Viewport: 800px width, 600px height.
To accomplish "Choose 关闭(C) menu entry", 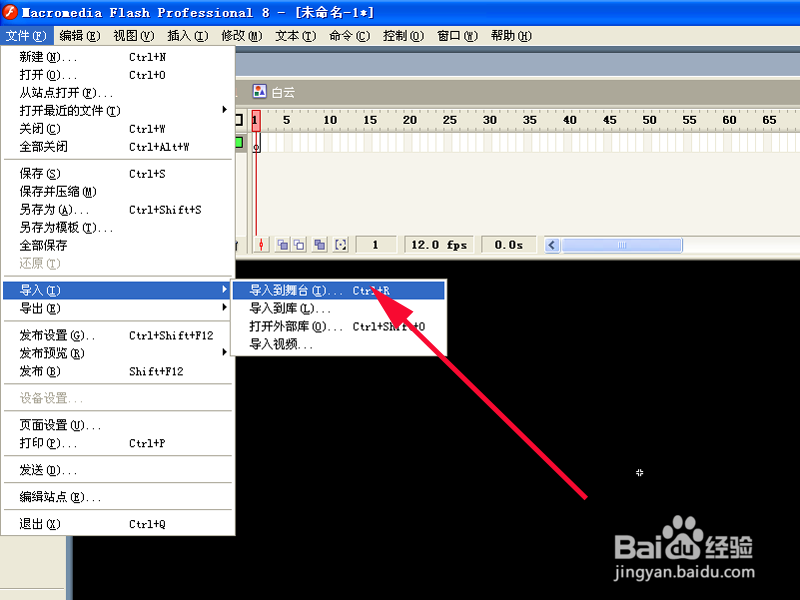I will 117,129.
